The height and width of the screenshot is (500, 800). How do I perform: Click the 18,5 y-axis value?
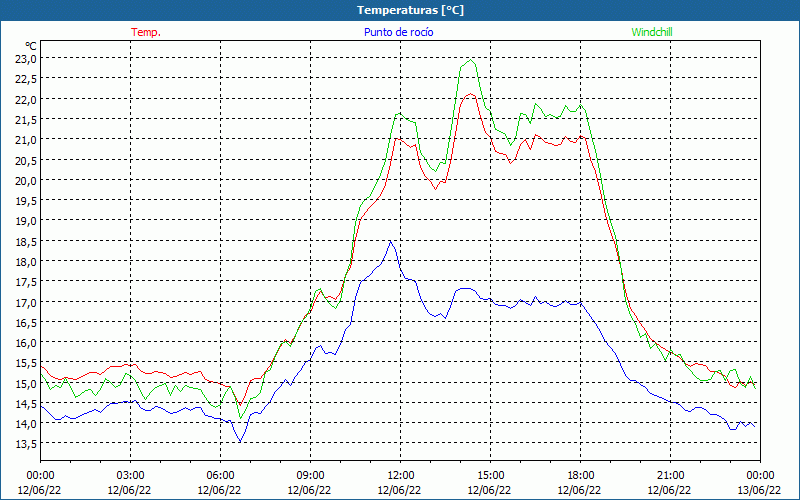(x=26, y=241)
